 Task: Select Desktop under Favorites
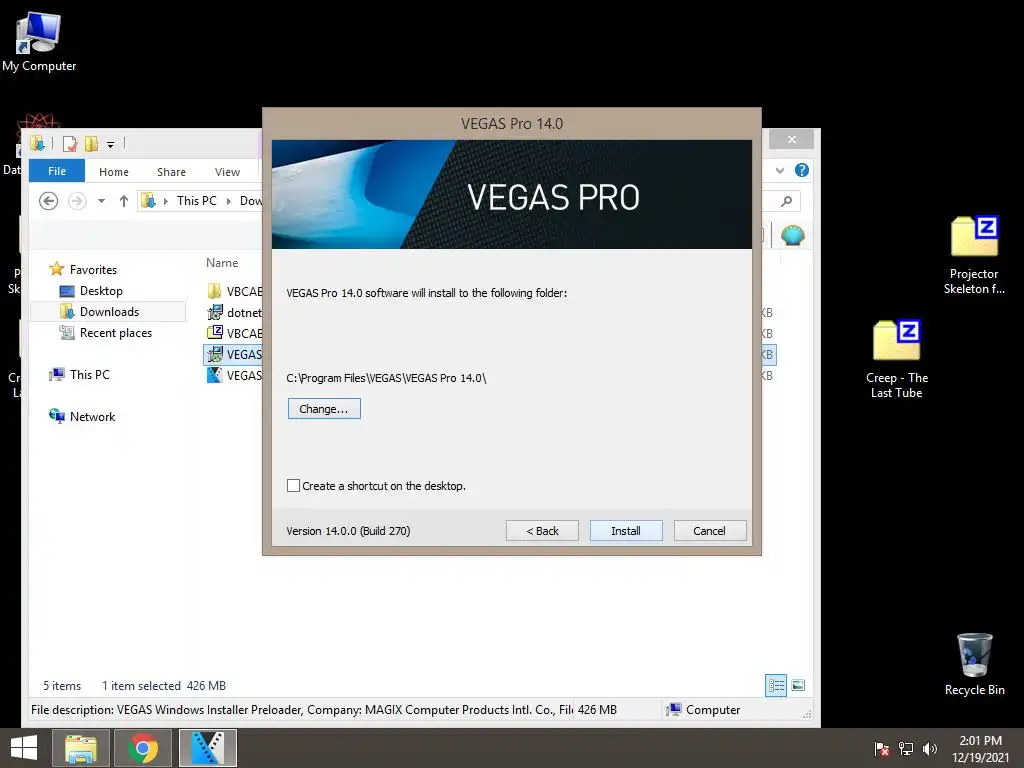coord(101,291)
